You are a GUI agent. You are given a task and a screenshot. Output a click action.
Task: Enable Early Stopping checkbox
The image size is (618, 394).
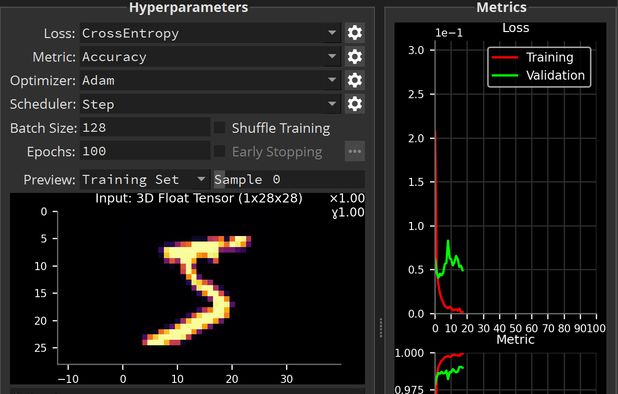tap(220, 151)
